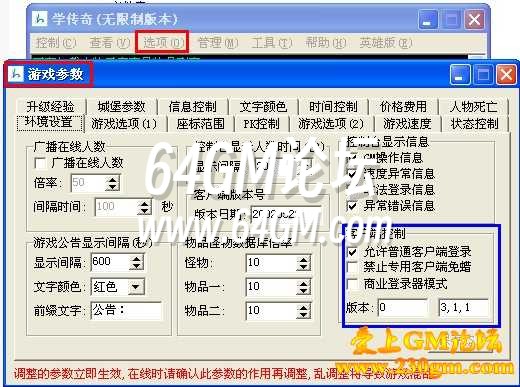Toggle 禁止专用客户端免蜡 checkbox
Screen dimensions: 520x387
click(x=352, y=267)
